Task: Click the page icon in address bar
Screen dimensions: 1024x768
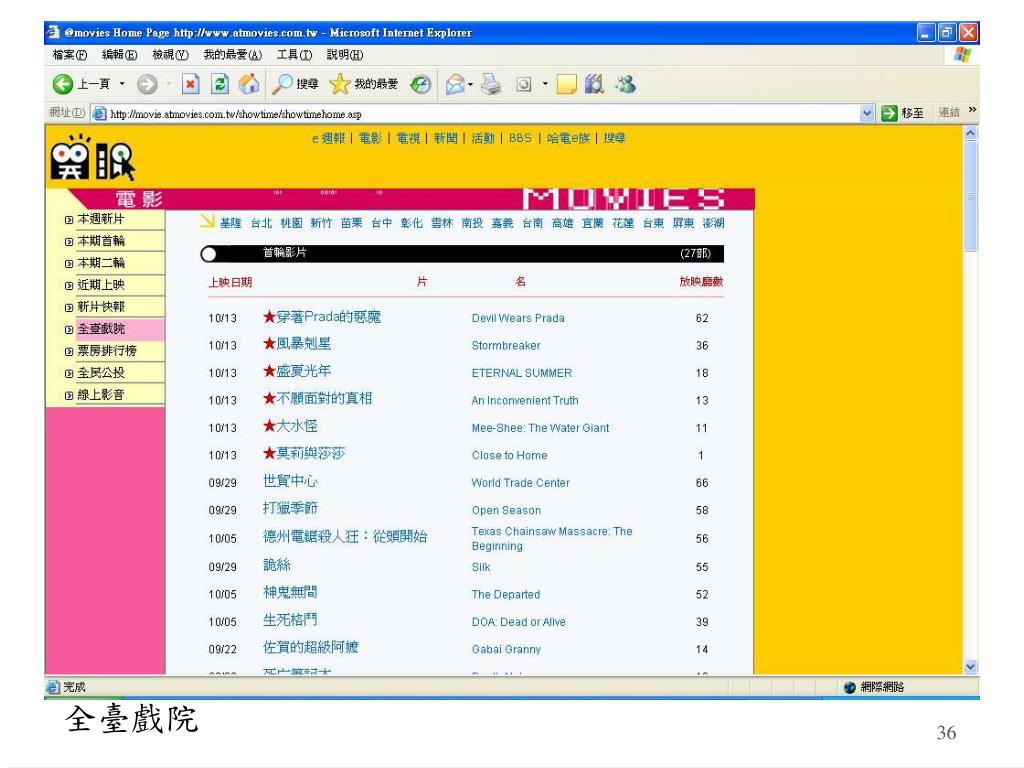Action: pyautogui.click(x=99, y=114)
